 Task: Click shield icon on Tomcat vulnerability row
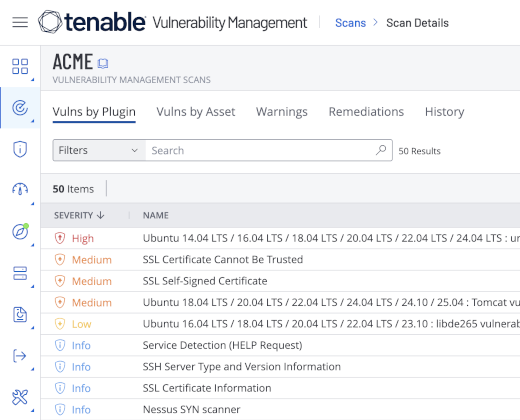(60, 302)
